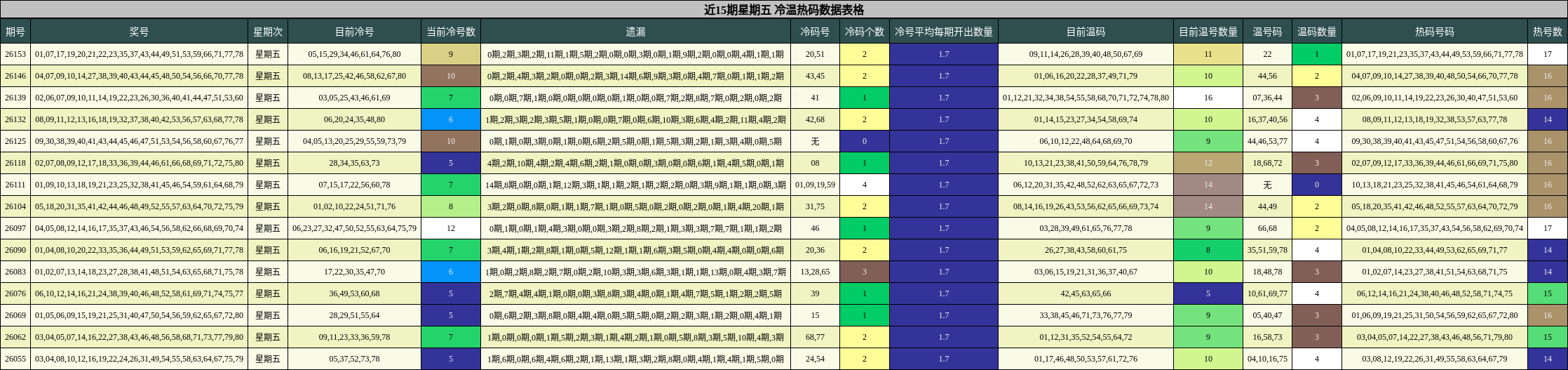Click warm count 5 in row 26076
This screenshot has width=1568, height=370.
click(1208, 293)
